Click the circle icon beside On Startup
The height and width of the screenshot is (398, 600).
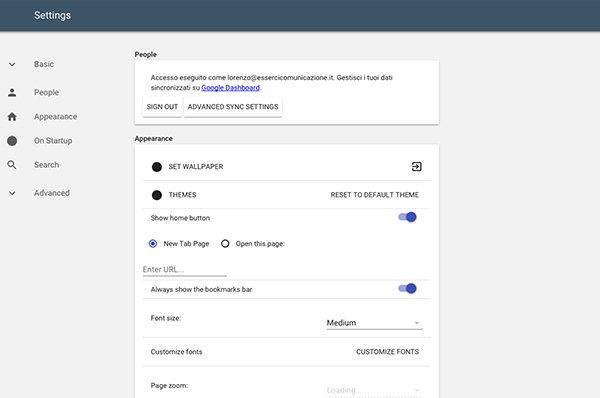[12, 141]
